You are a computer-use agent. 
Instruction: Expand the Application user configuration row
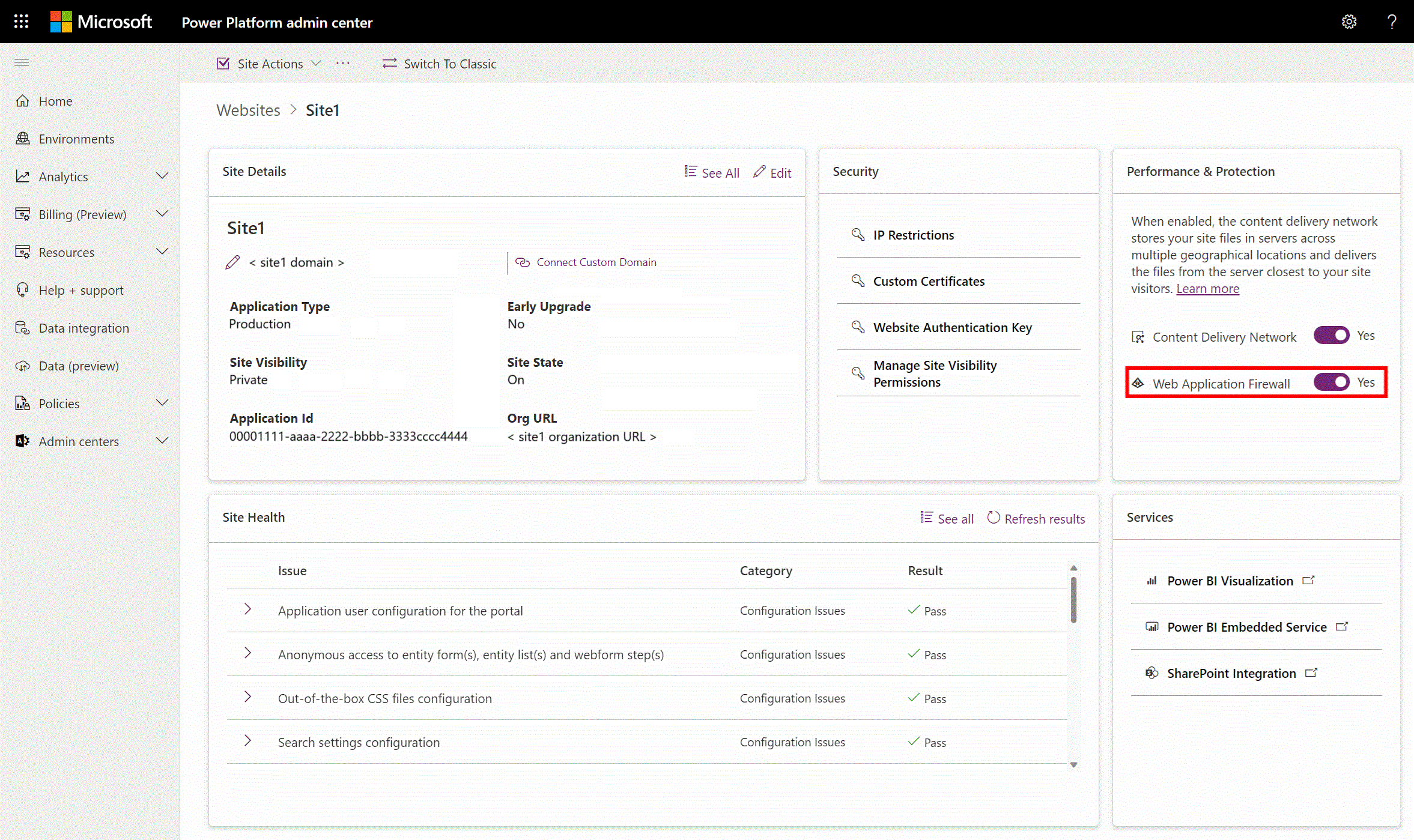coord(247,610)
